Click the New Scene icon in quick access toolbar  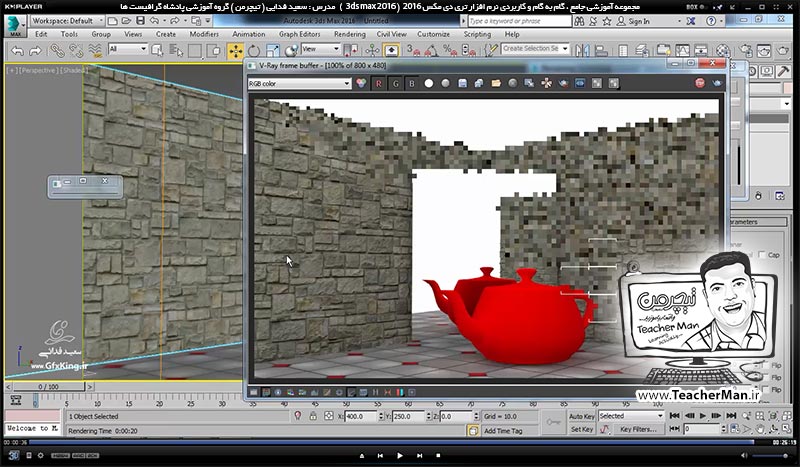113,21
